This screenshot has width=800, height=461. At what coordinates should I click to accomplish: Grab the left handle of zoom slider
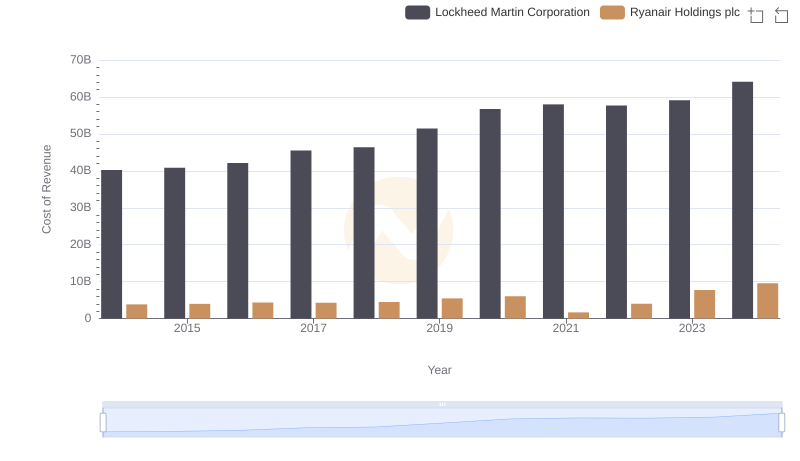(x=103, y=423)
